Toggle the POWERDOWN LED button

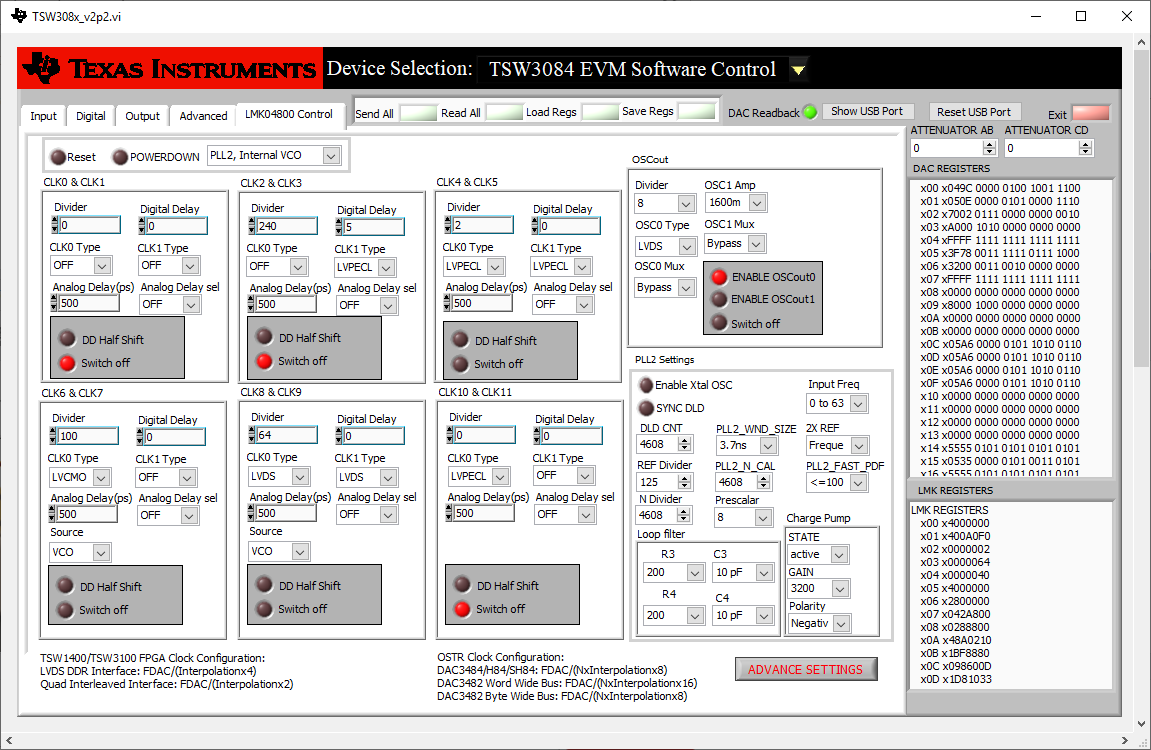120,156
